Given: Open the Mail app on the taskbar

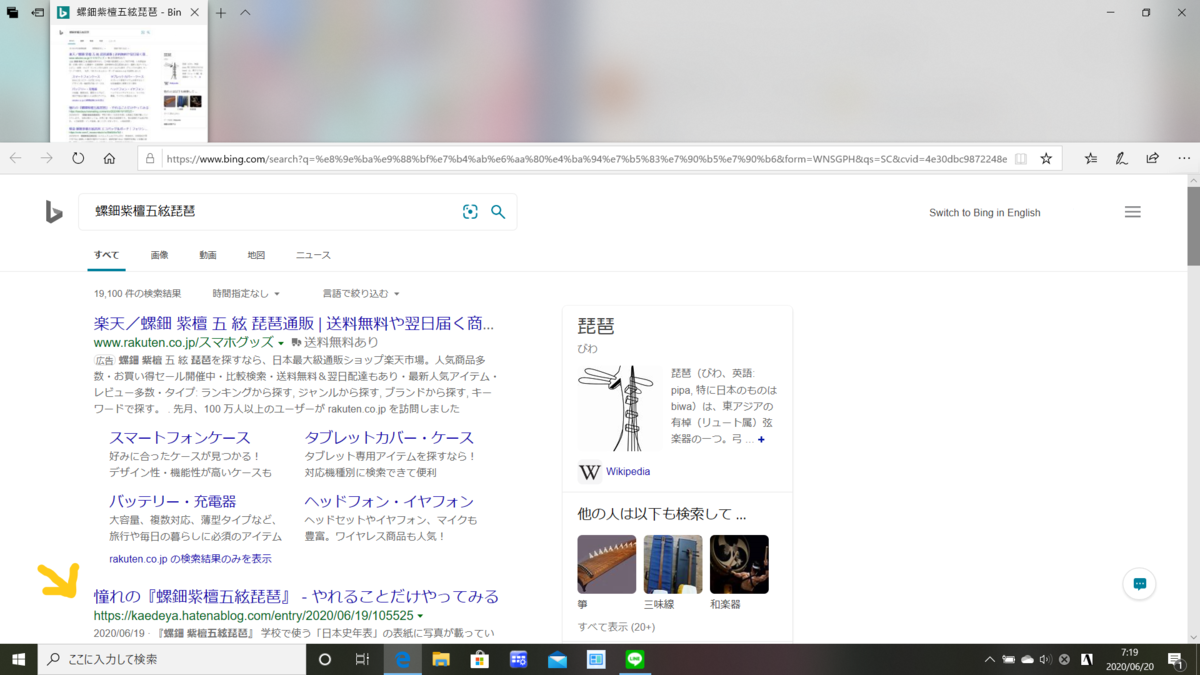Looking at the screenshot, I should click(557, 660).
